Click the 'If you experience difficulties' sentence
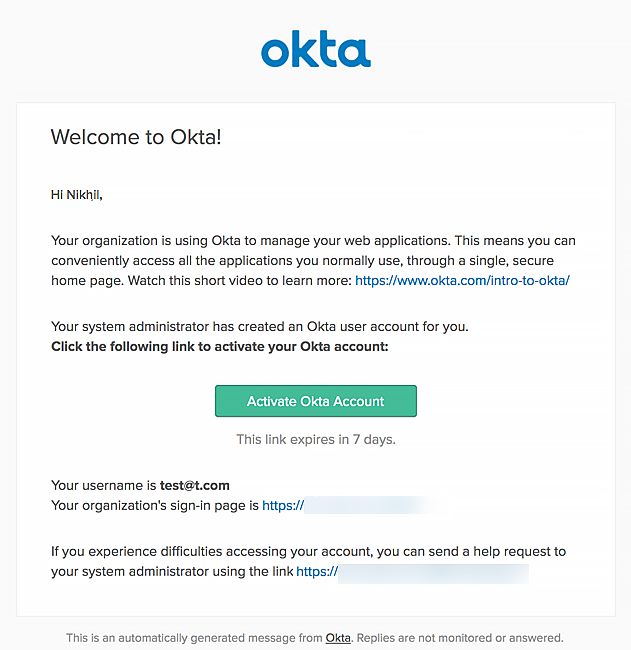The height and width of the screenshot is (650, 631). 308,562
